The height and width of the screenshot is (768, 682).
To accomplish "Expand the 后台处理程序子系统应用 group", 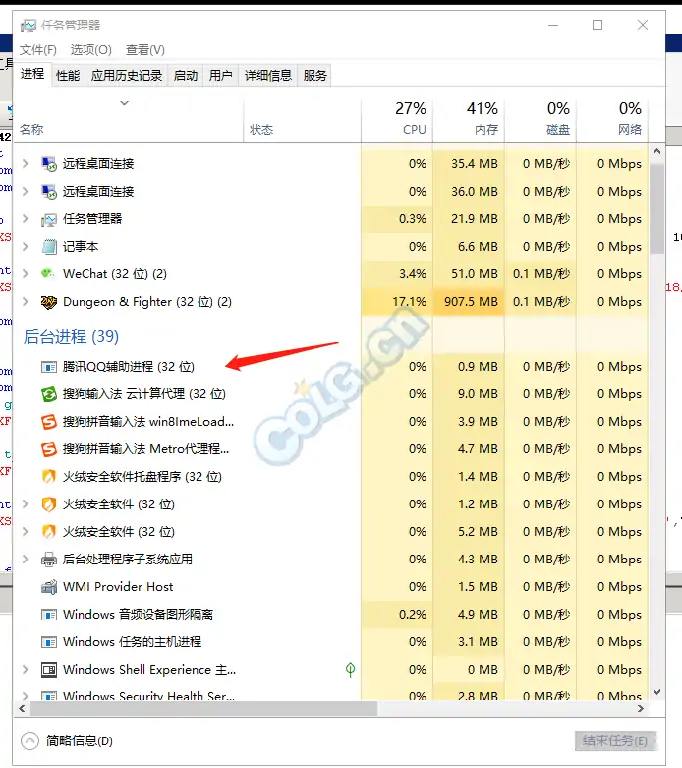I will tap(25, 559).
